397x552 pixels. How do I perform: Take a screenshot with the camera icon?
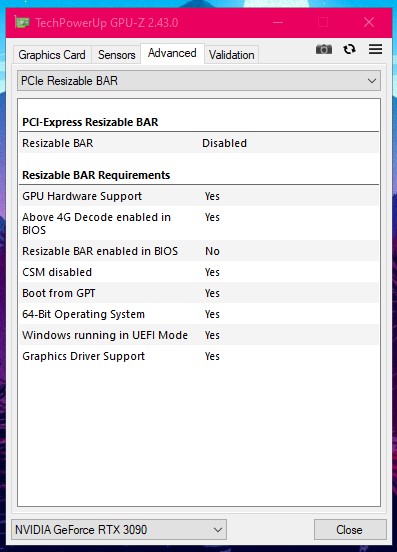coord(324,49)
